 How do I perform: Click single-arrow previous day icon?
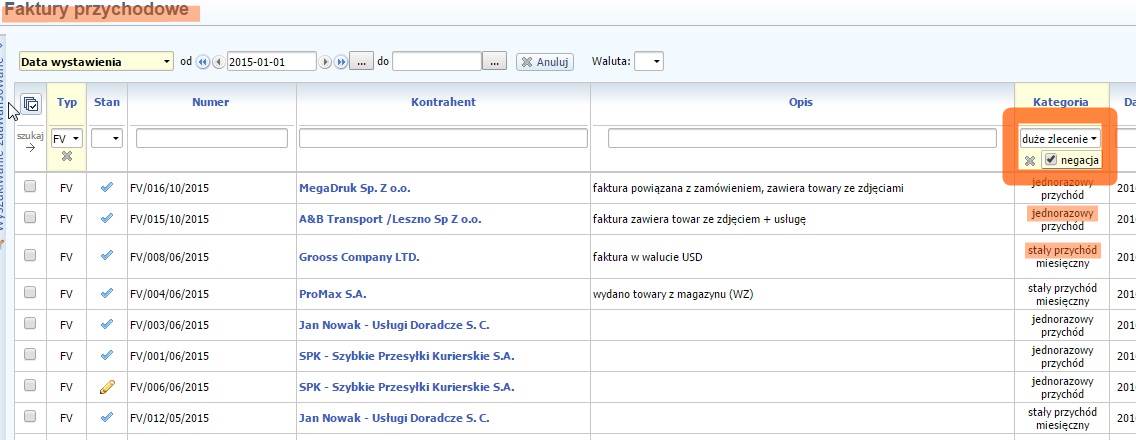(x=218, y=62)
